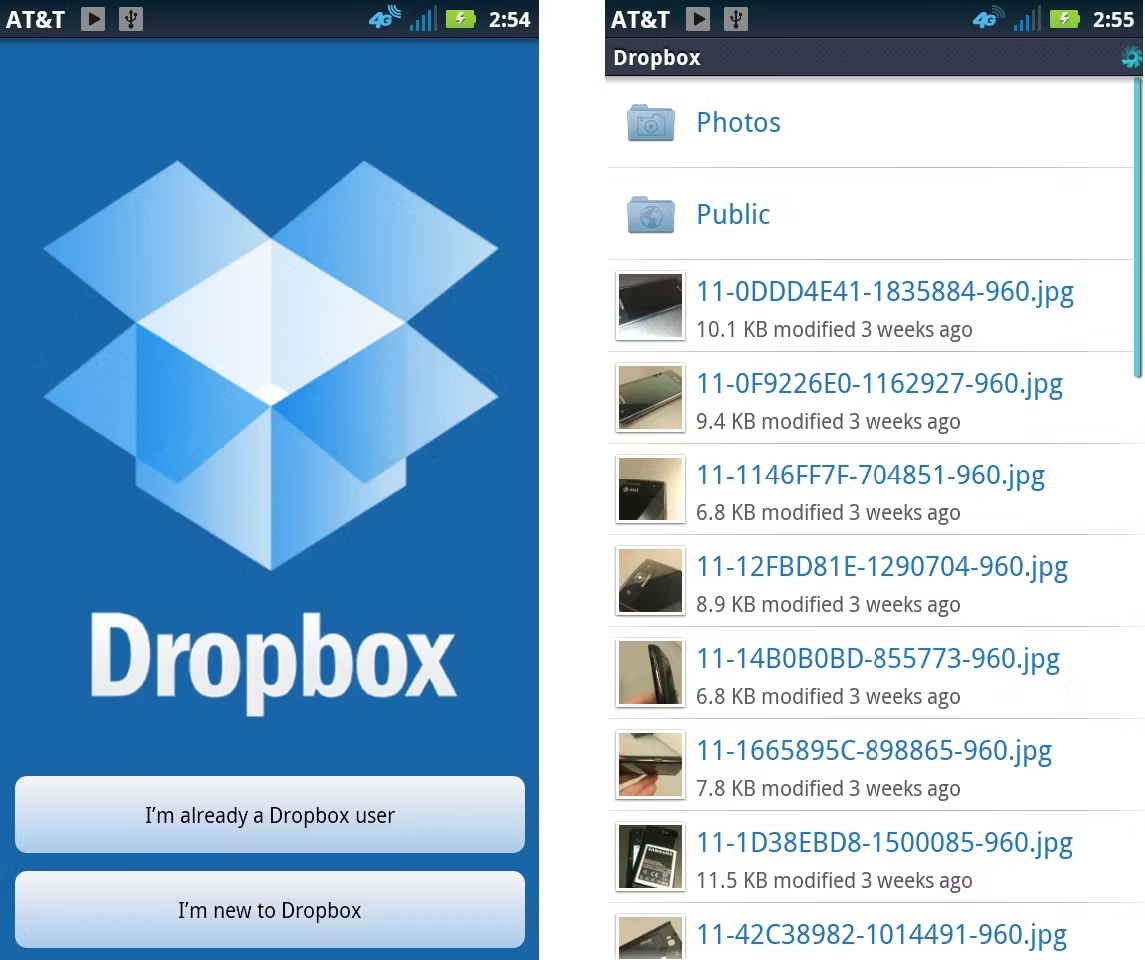
Task: Open file 11-0F9226E0-1162927-960.jpg
Action: click(879, 384)
